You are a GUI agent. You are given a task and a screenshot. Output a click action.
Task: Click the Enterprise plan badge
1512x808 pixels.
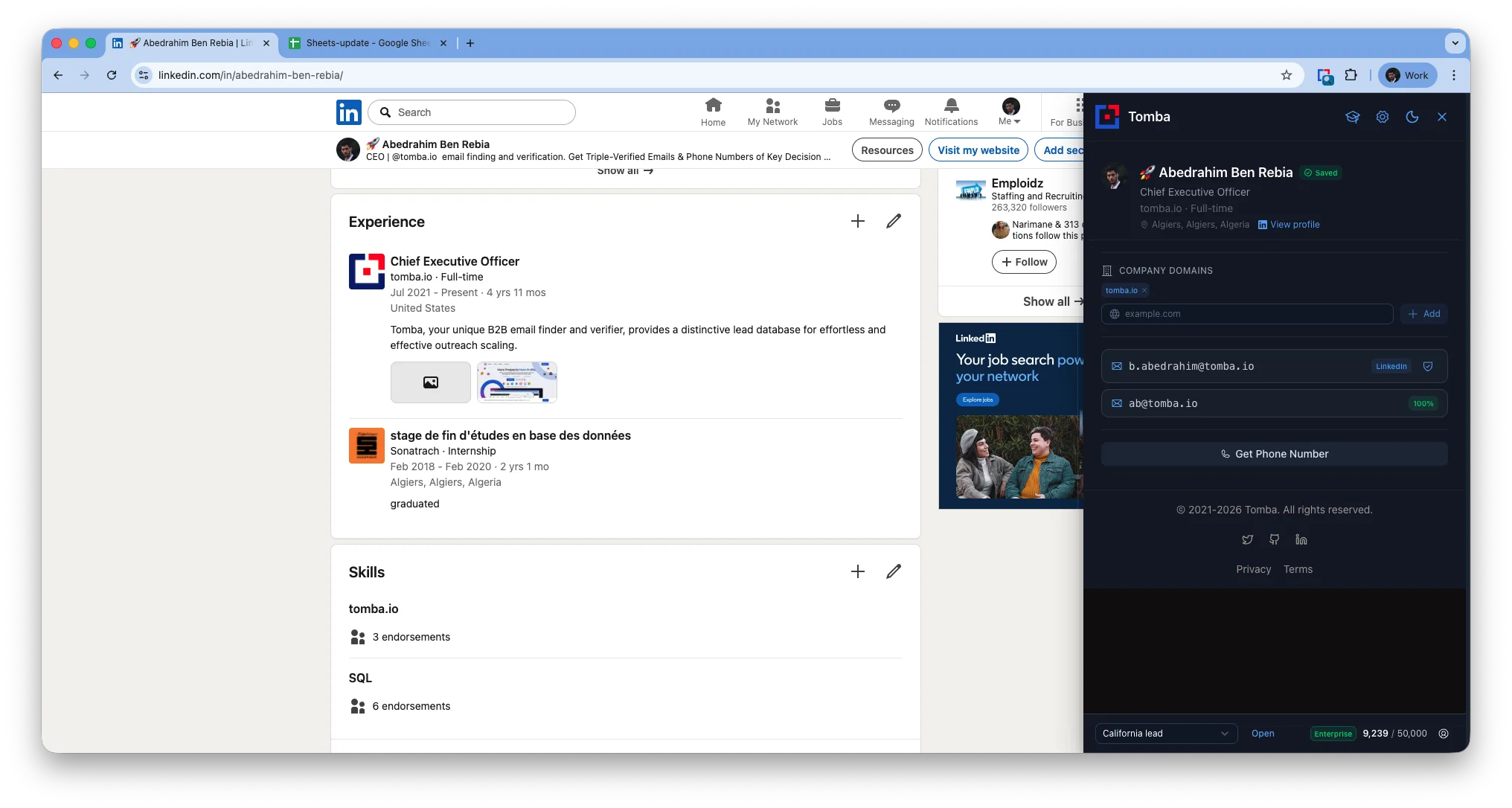[x=1333, y=734]
